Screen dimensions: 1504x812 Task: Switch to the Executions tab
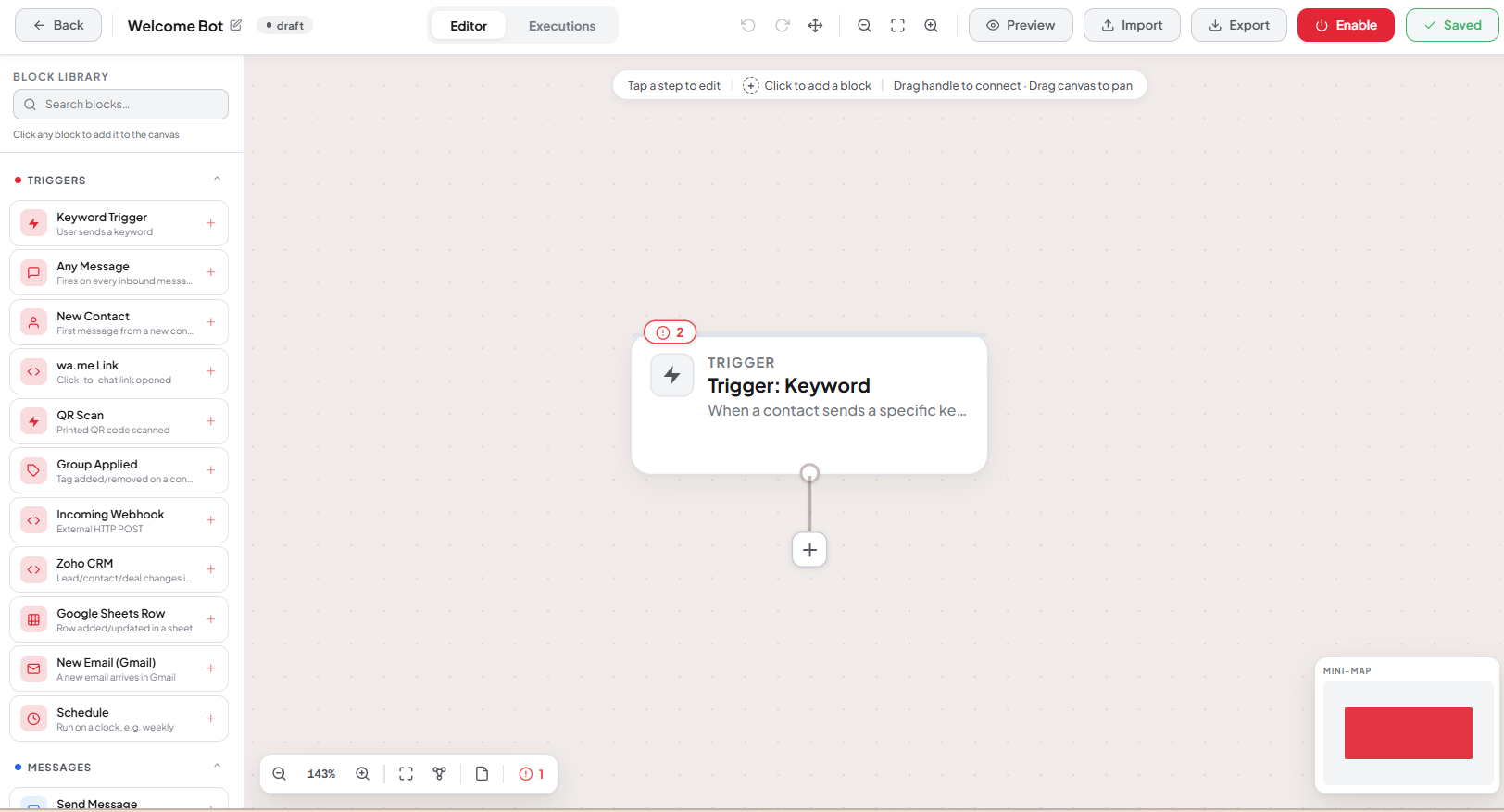click(x=562, y=26)
